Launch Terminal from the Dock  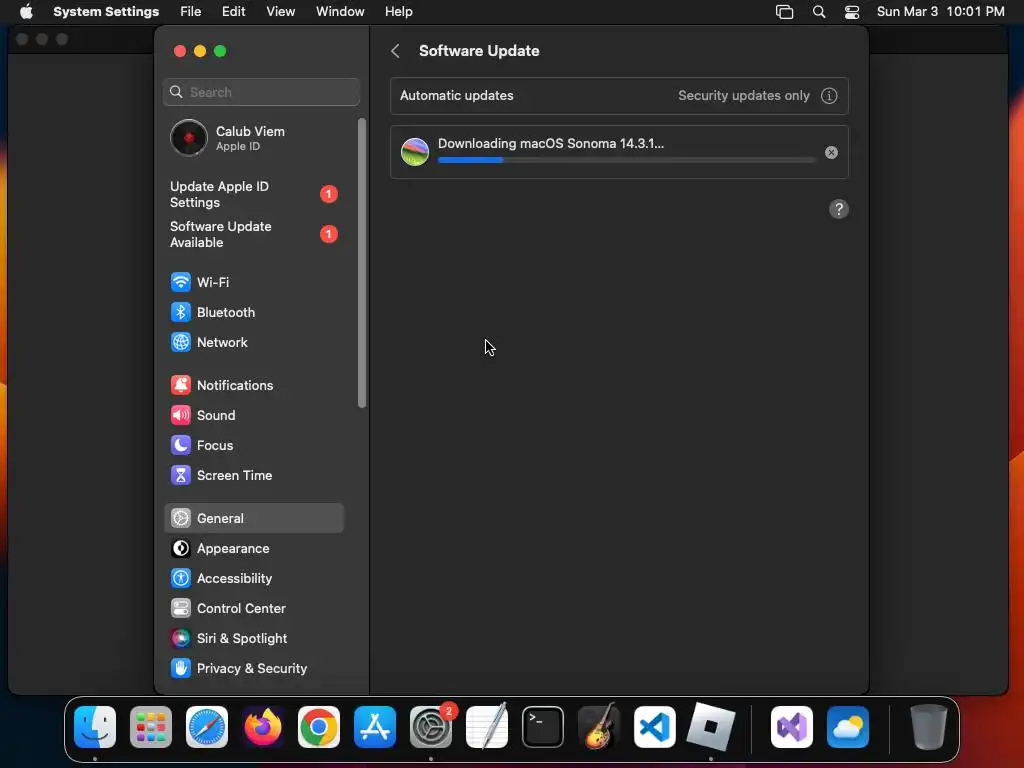tap(543, 727)
